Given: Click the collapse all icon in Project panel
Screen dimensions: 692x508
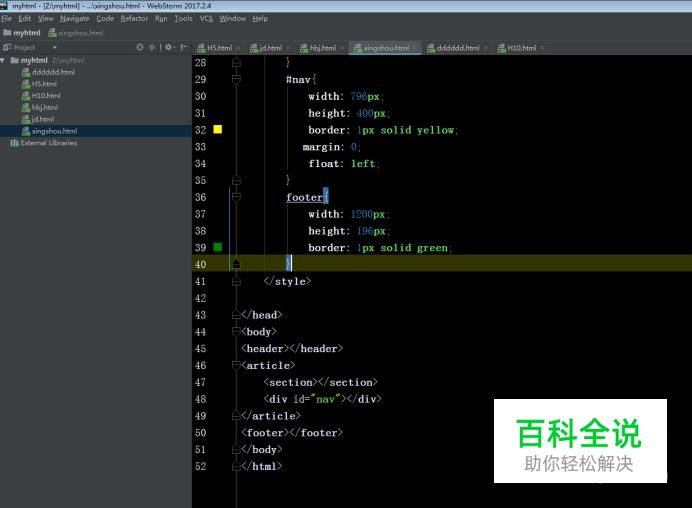Looking at the screenshot, I should (x=152, y=47).
